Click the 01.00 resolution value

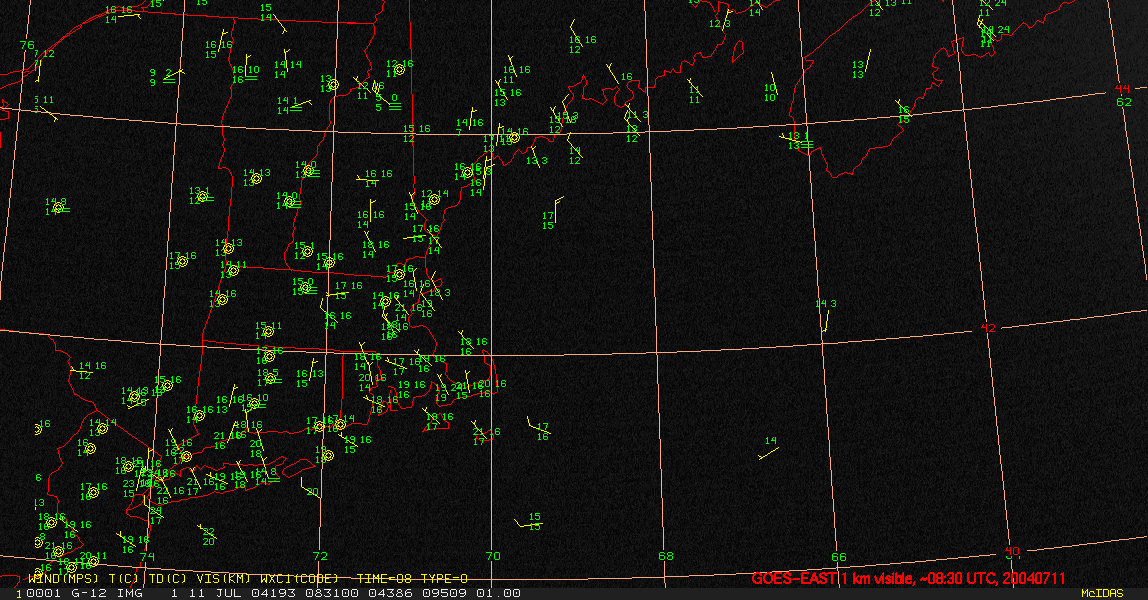tap(499, 593)
